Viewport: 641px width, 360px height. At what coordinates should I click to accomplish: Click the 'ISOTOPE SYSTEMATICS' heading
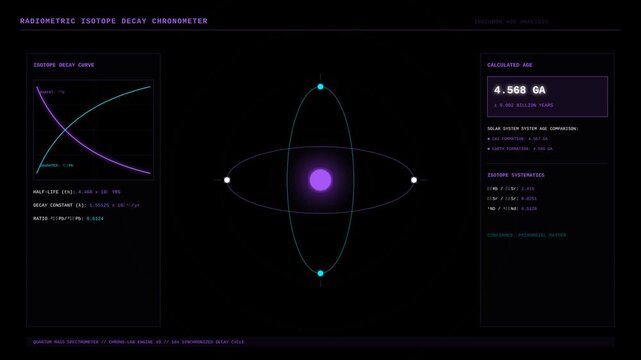(516, 175)
